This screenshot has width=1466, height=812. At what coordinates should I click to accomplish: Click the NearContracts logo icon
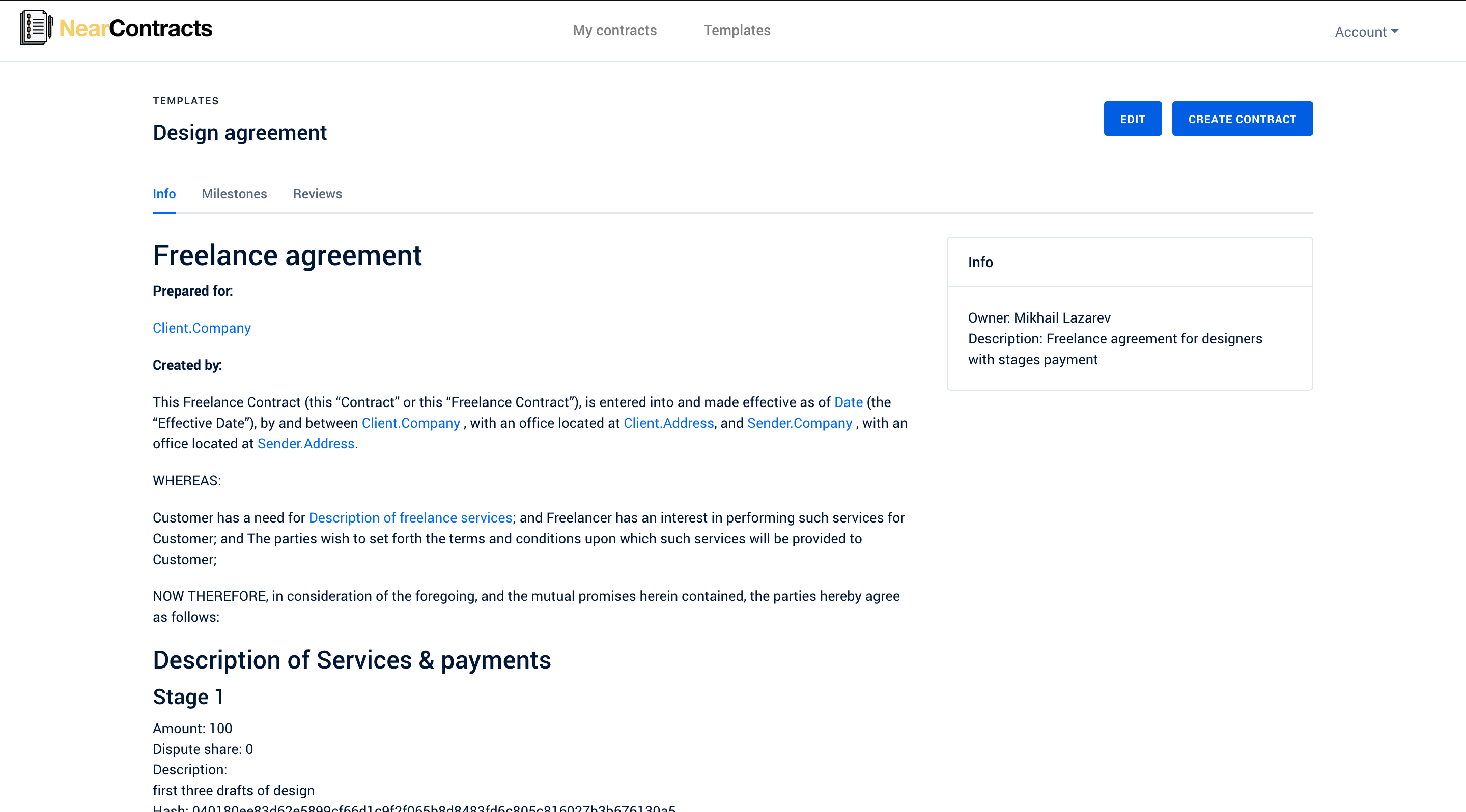34,27
